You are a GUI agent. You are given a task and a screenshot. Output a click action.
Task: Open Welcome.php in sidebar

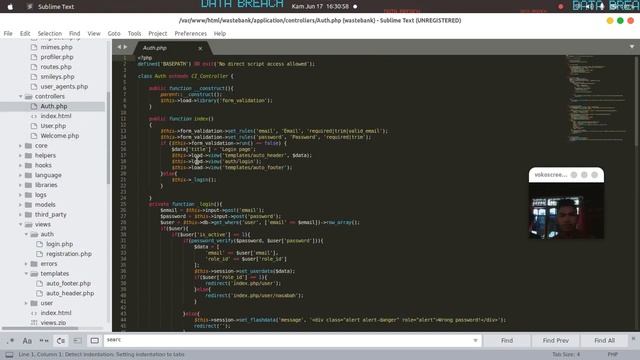pos(60,136)
